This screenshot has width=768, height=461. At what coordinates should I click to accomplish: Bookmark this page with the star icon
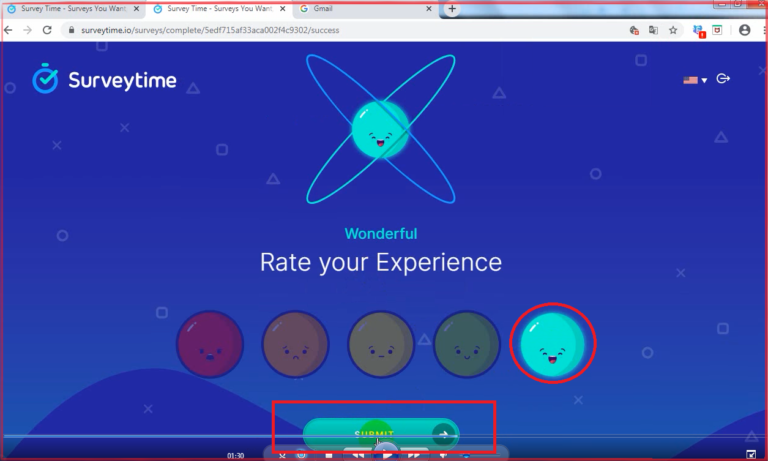tap(673, 30)
